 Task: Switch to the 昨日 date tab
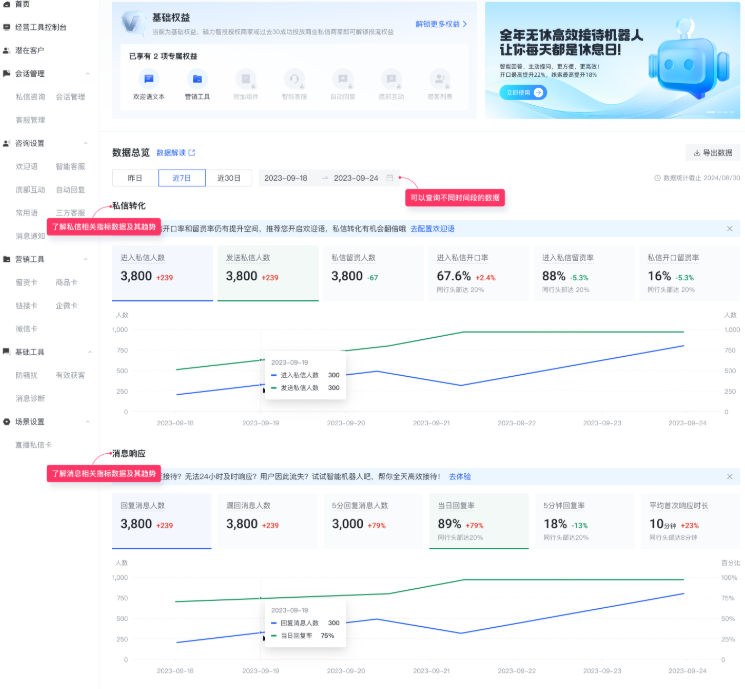(x=135, y=178)
